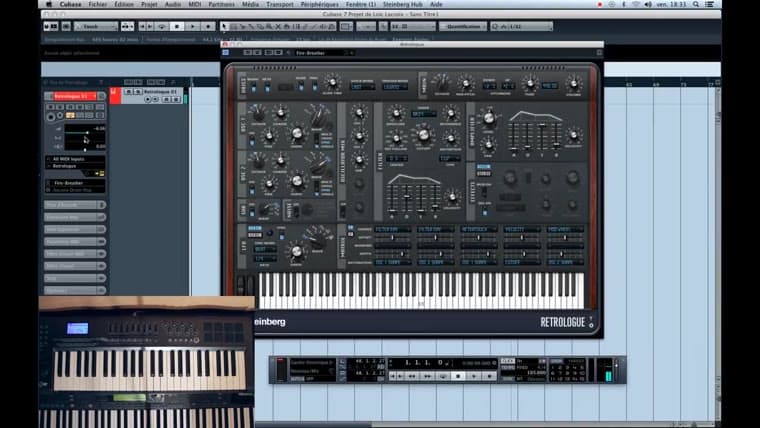Open the Retrologue output routing dropdown
The width and height of the screenshot is (760, 428).
pyautogui.click(x=75, y=166)
